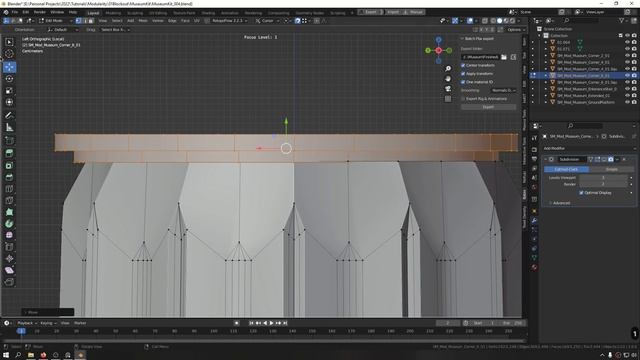Select the Knife tool
Image resolution: width=640 pixels, height=360 pixels.
point(9,200)
